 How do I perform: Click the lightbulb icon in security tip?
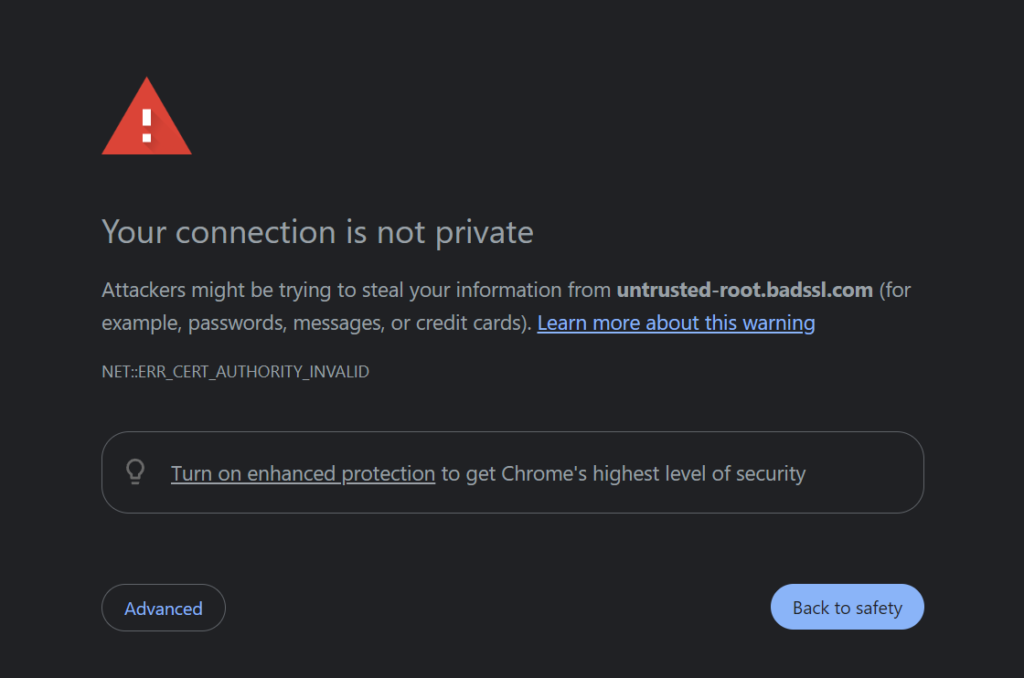[x=135, y=472]
